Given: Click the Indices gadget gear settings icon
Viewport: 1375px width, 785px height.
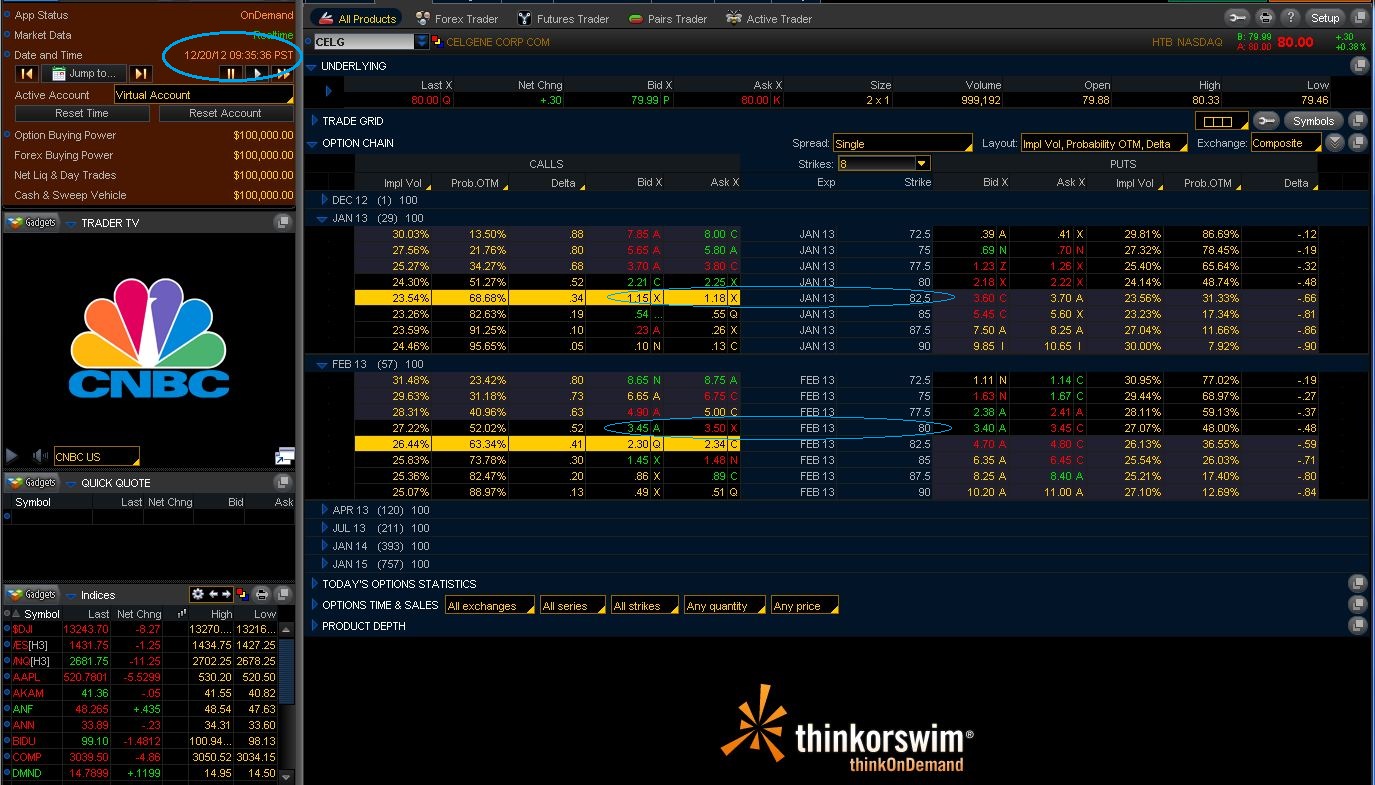Looking at the screenshot, I should click(198, 594).
